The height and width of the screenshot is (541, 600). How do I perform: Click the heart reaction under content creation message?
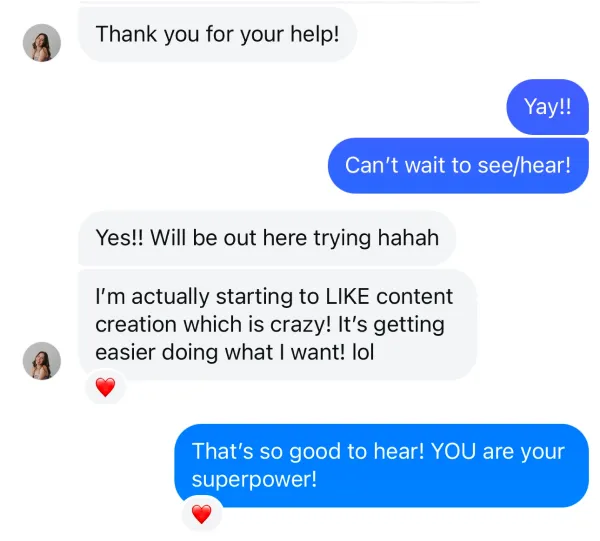click(106, 387)
